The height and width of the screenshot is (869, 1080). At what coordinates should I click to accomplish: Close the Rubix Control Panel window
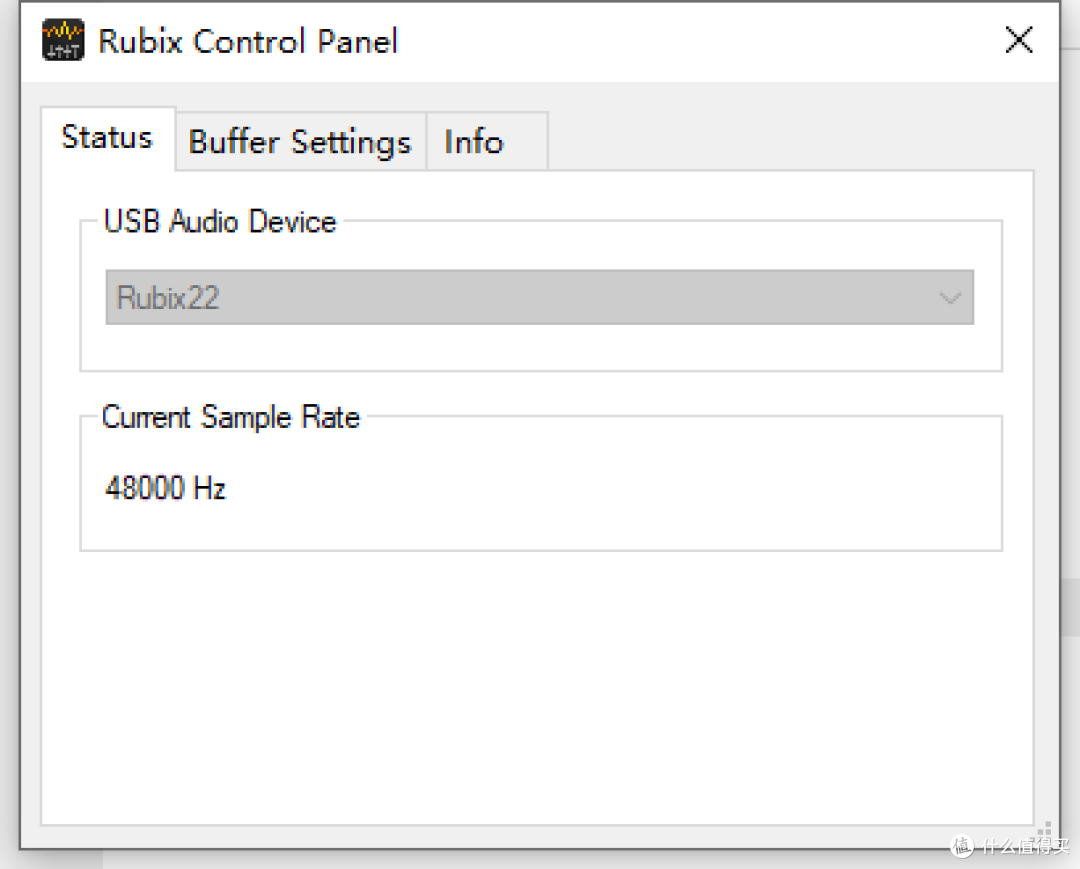pos(1018,41)
